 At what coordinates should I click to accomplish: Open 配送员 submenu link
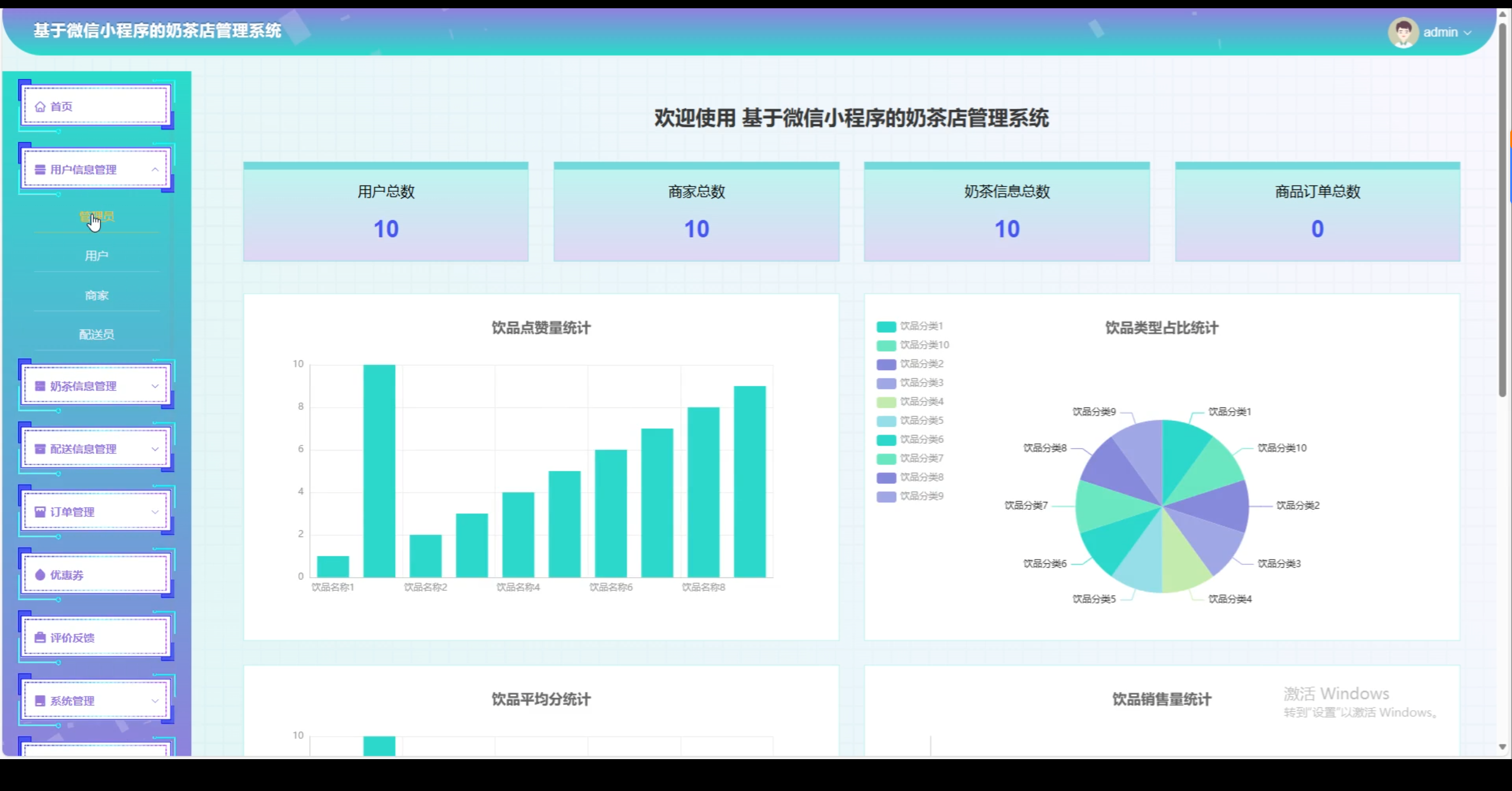pyautogui.click(x=97, y=335)
